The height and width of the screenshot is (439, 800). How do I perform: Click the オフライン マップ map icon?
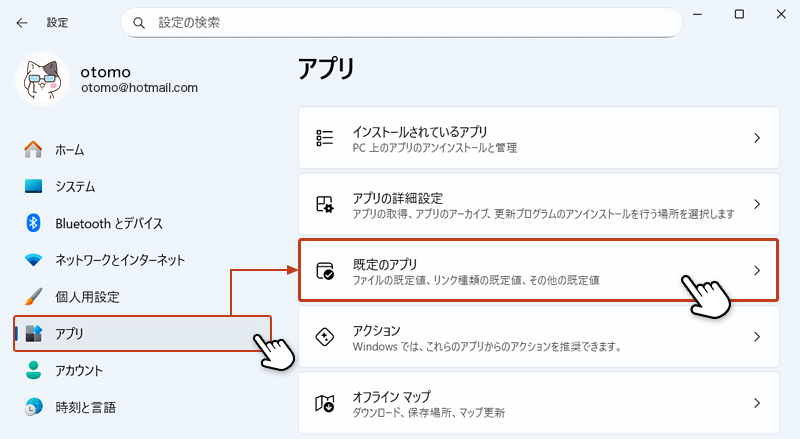(x=324, y=403)
